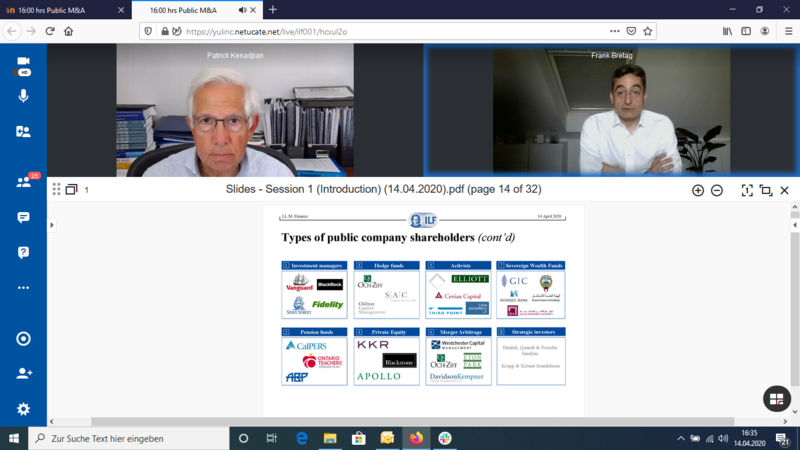
Task: Click the record circle icon in sidebar
Action: pyautogui.click(x=23, y=339)
